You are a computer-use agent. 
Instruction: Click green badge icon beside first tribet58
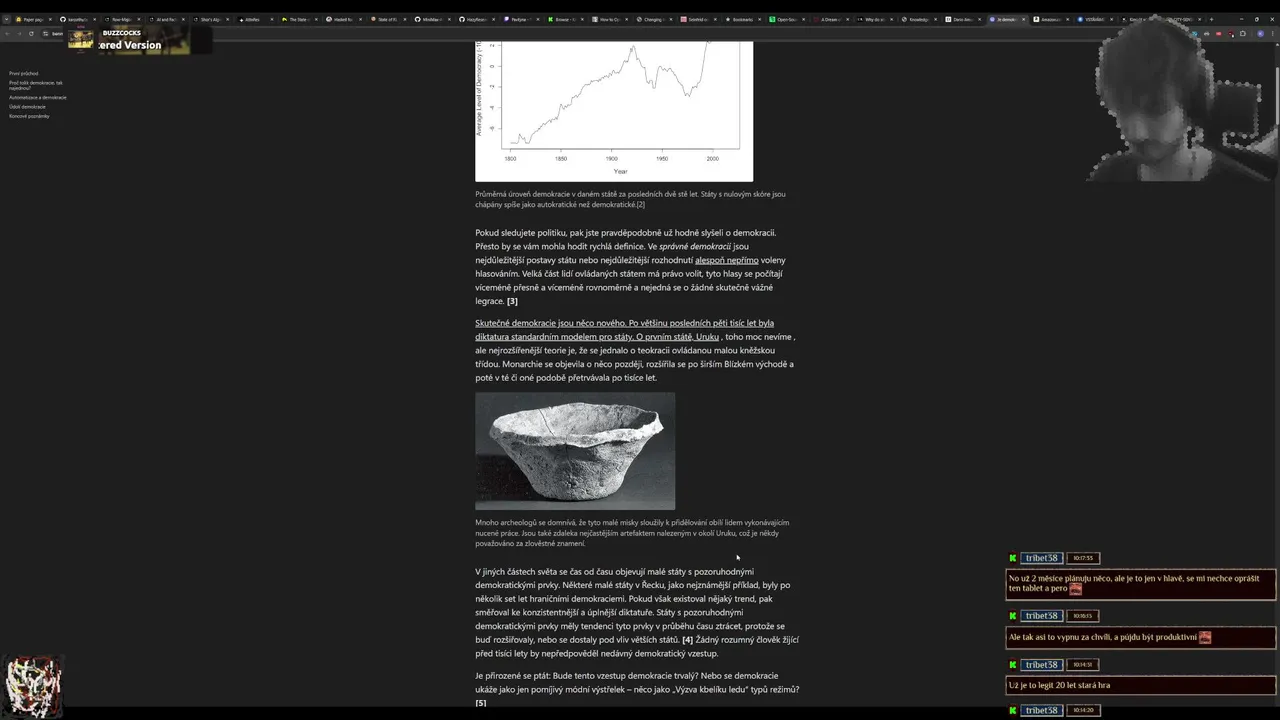[x=1012, y=558]
